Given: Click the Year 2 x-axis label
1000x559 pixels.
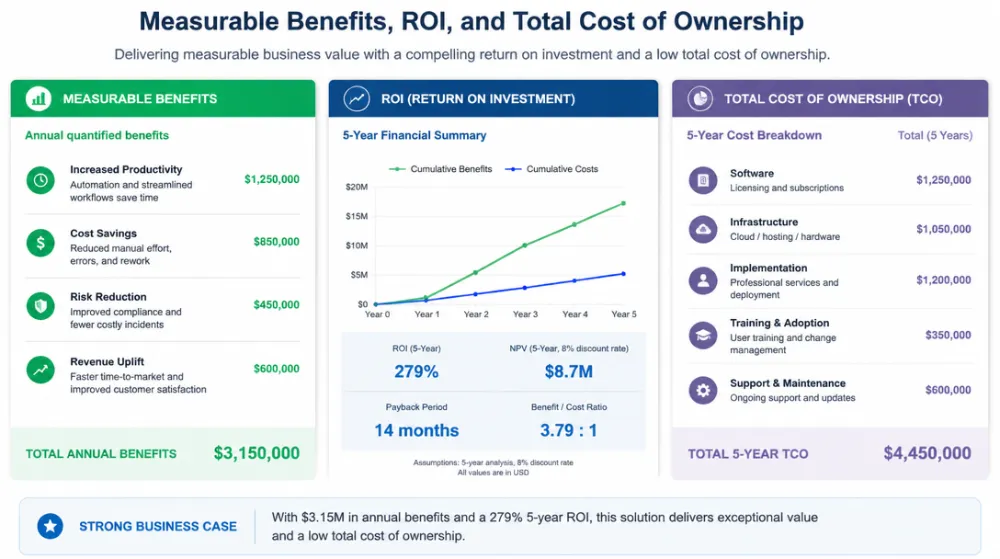Looking at the screenshot, I should tap(476, 314).
